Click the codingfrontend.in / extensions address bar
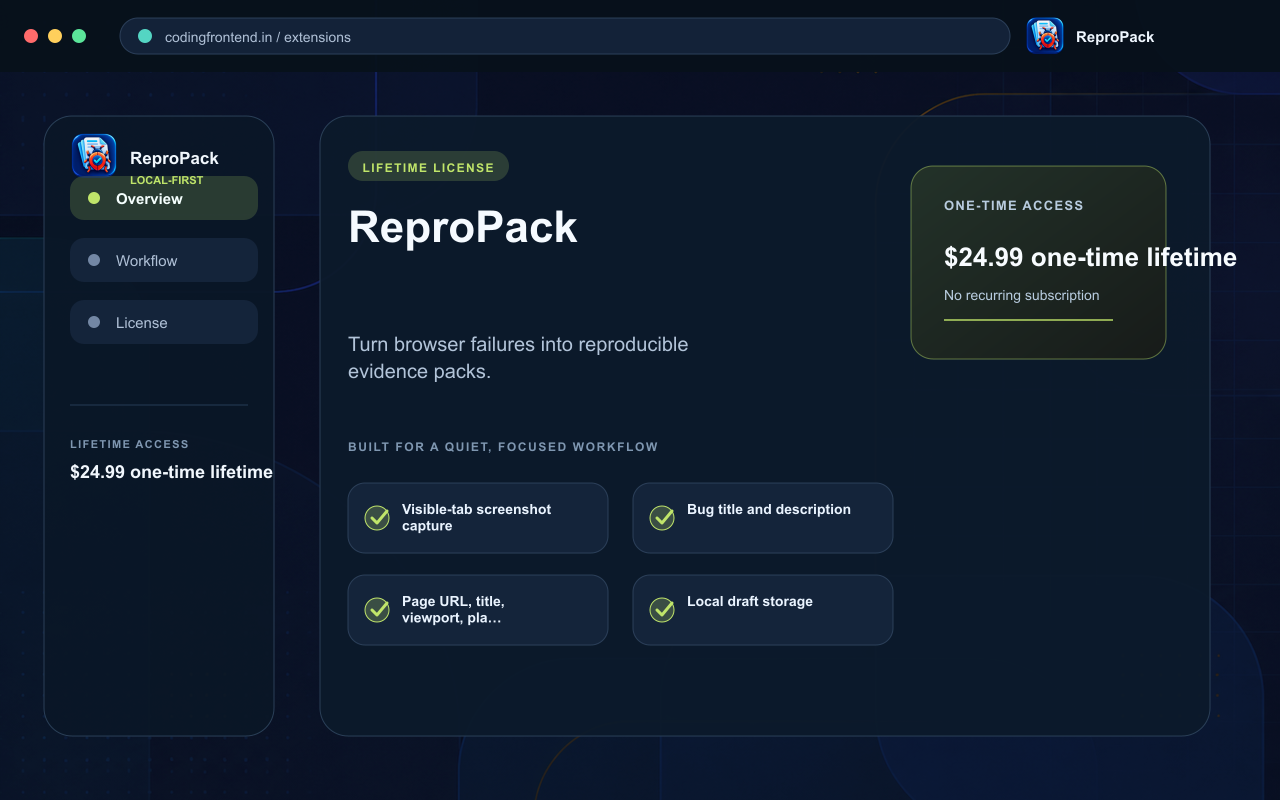This screenshot has width=1280, height=800. [565, 36]
